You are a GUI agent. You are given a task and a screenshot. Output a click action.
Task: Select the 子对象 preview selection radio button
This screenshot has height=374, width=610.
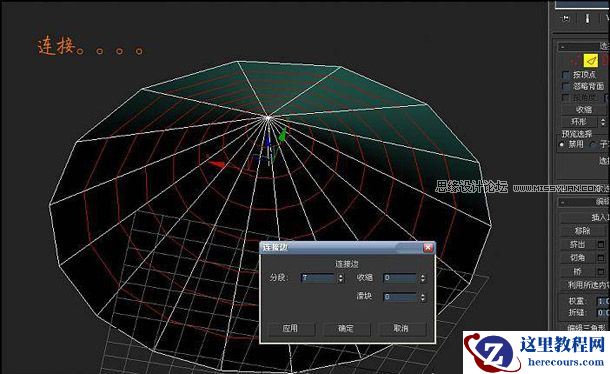tap(592, 145)
